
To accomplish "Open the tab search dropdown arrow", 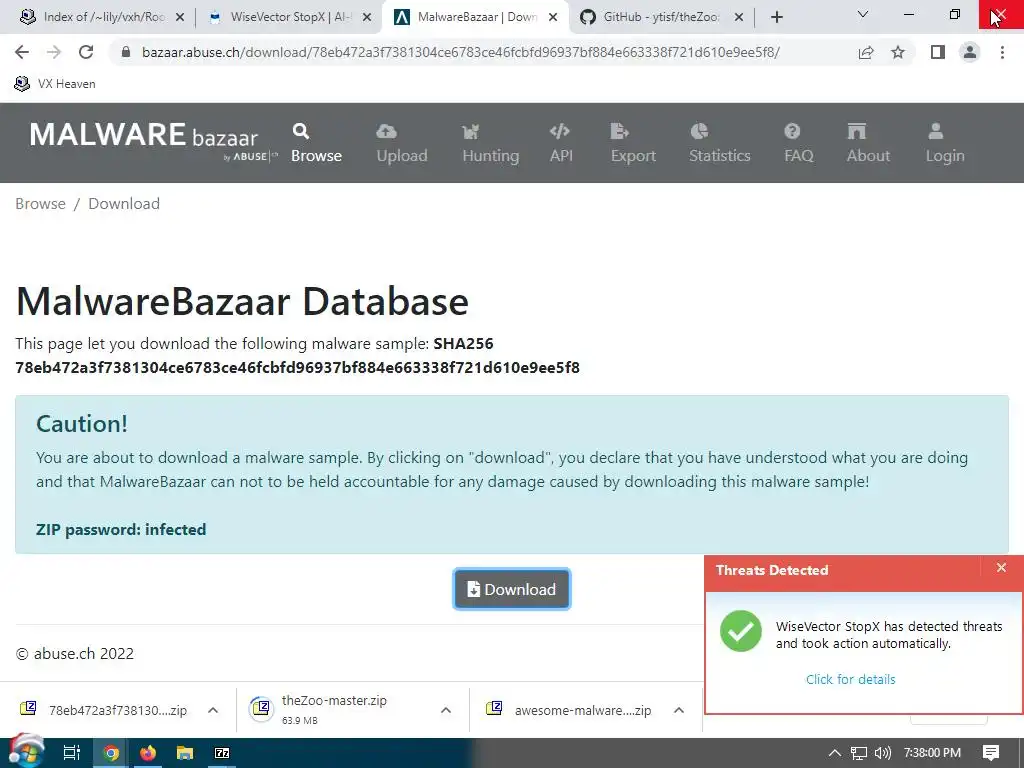I will tap(863, 14).
